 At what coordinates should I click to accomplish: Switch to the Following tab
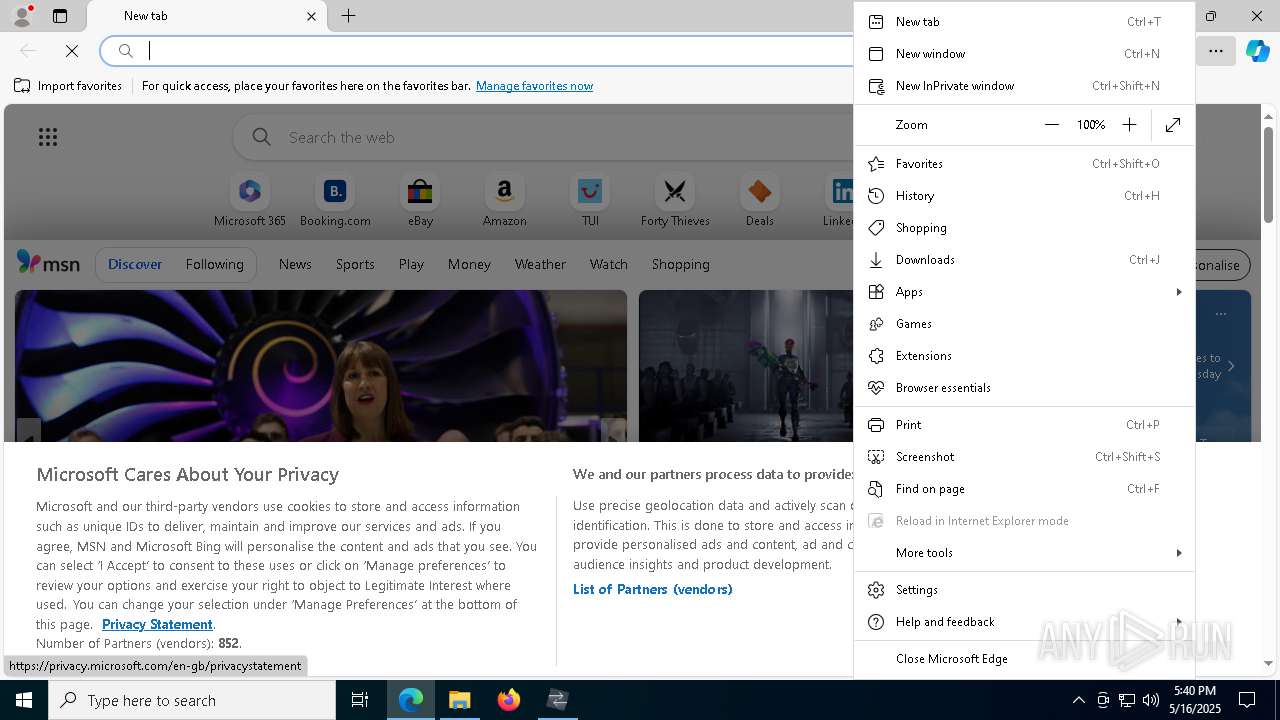pos(214,264)
